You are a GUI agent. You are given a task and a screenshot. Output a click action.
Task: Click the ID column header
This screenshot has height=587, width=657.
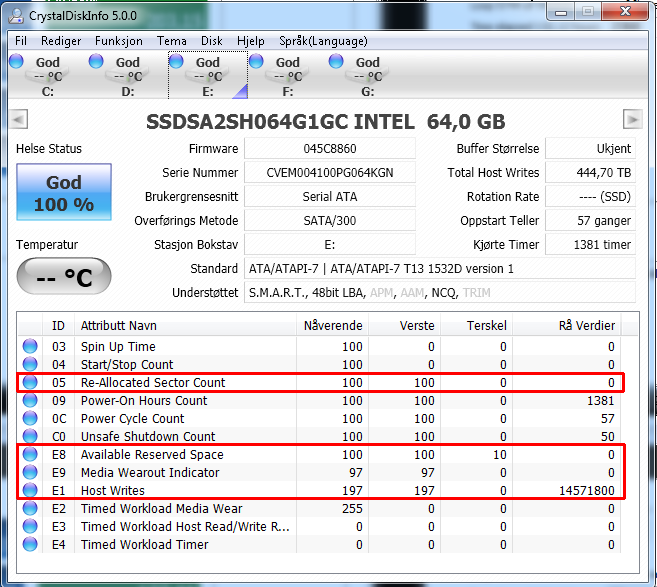point(58,326)
